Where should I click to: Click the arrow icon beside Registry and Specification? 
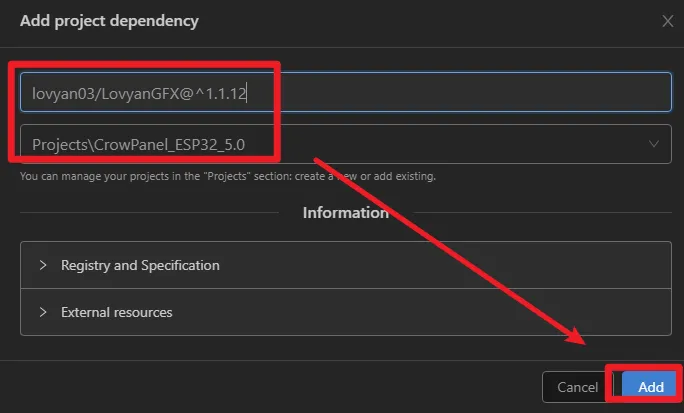43,265
